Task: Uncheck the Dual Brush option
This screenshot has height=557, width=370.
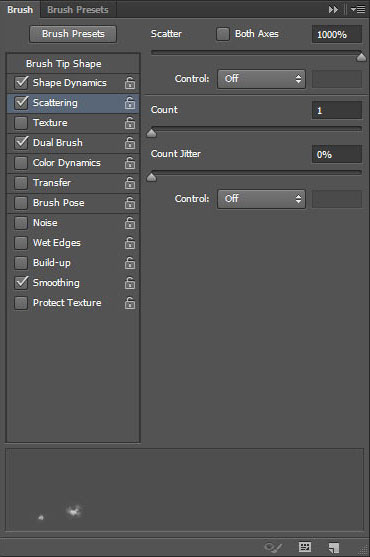Action: pyautogui.click(x=21, y=143)
